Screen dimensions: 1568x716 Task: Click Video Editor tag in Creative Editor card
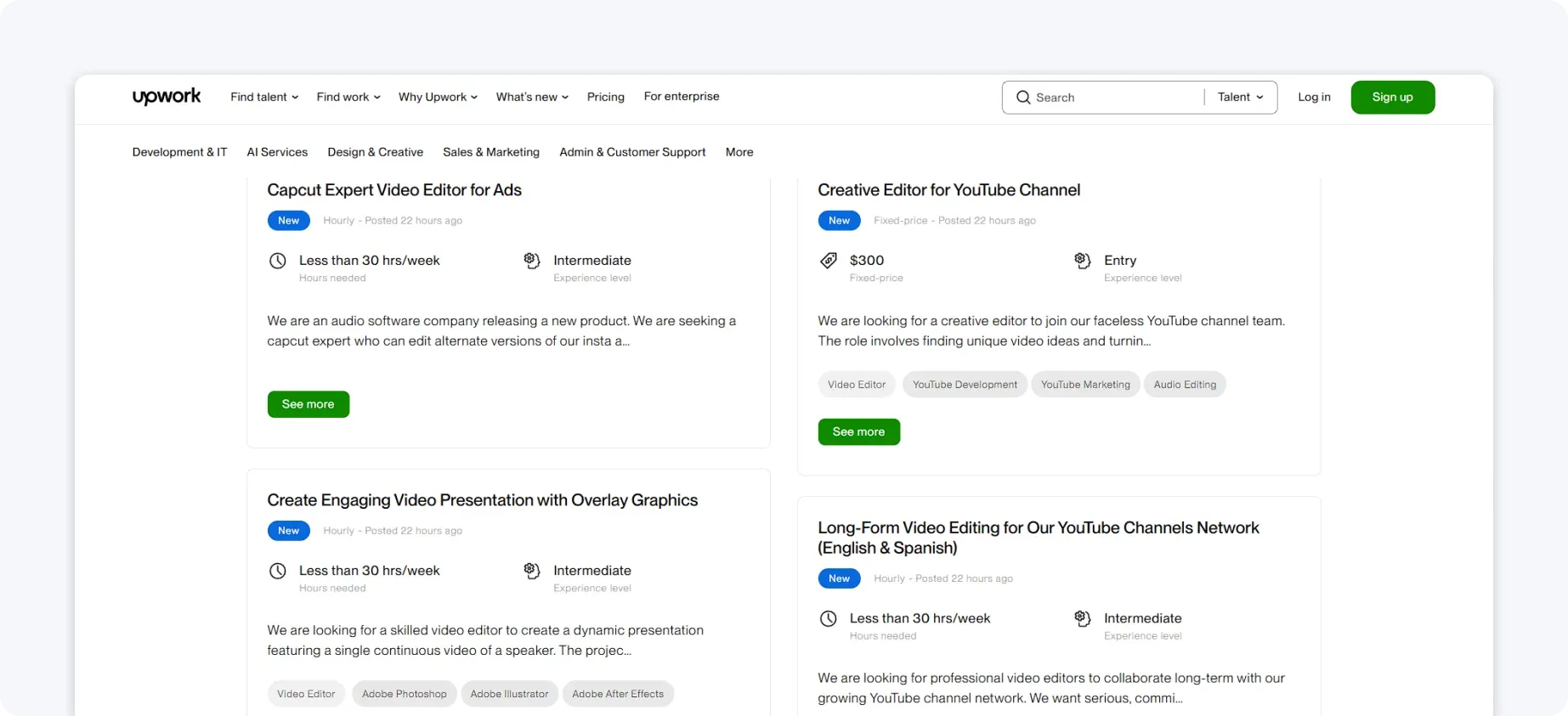point(857,385)
